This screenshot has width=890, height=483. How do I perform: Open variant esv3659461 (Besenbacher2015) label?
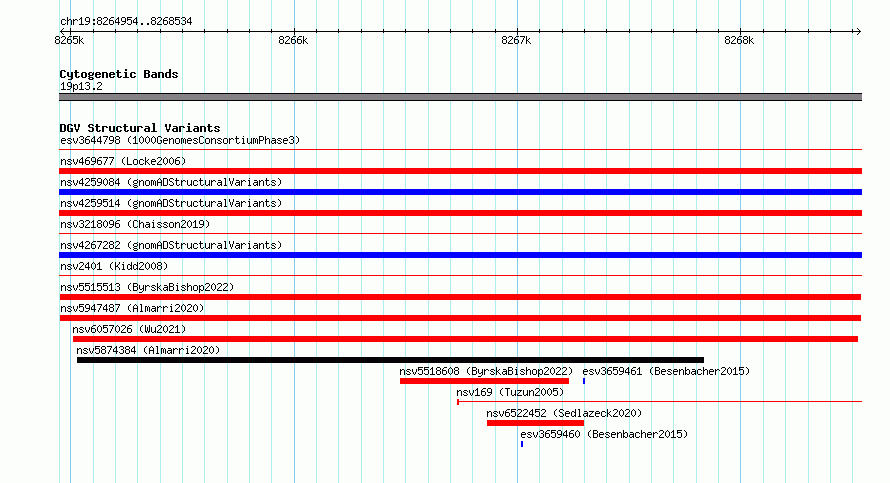click(x=666, y=371)
